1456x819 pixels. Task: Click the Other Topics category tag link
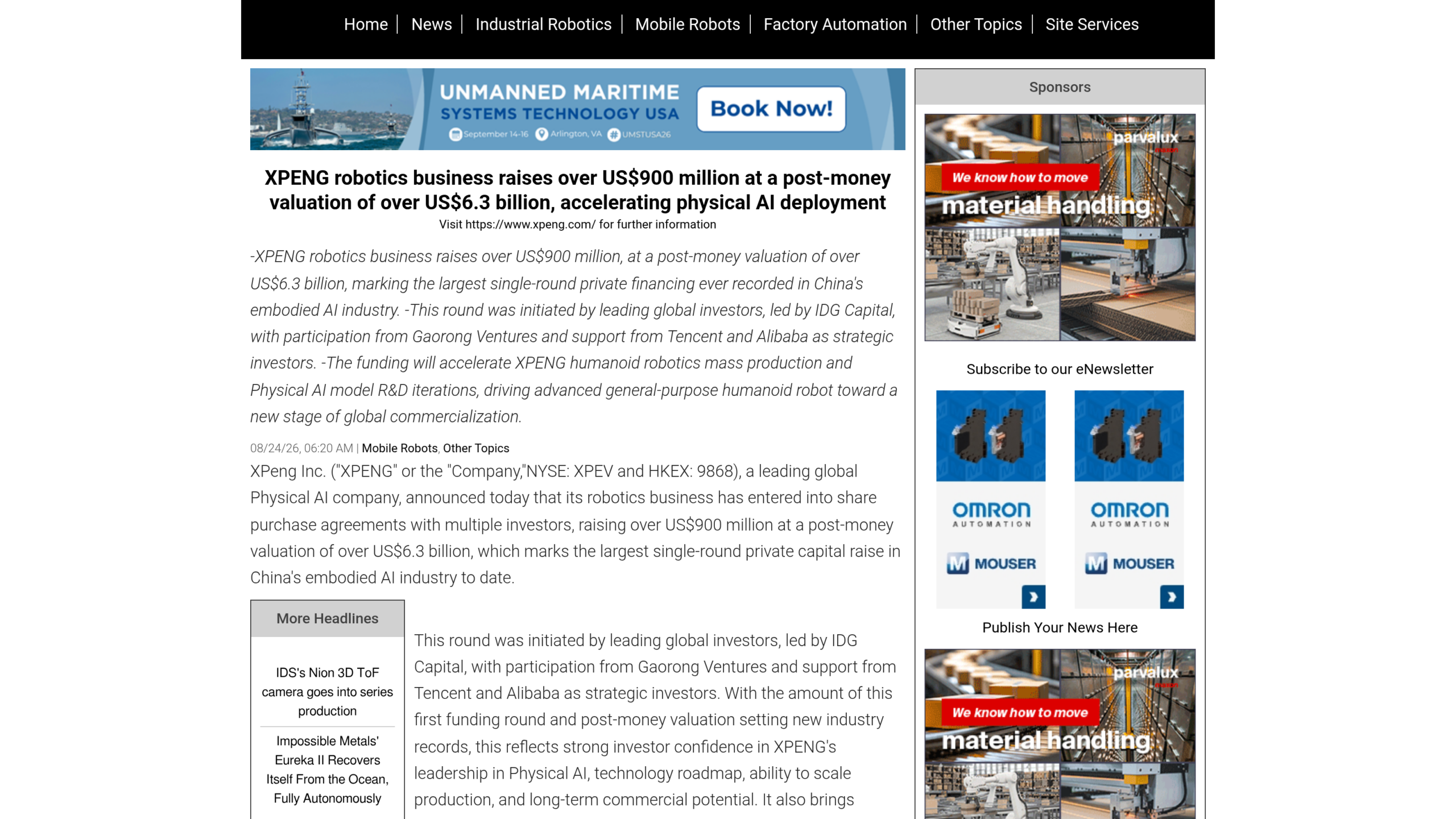476,448
